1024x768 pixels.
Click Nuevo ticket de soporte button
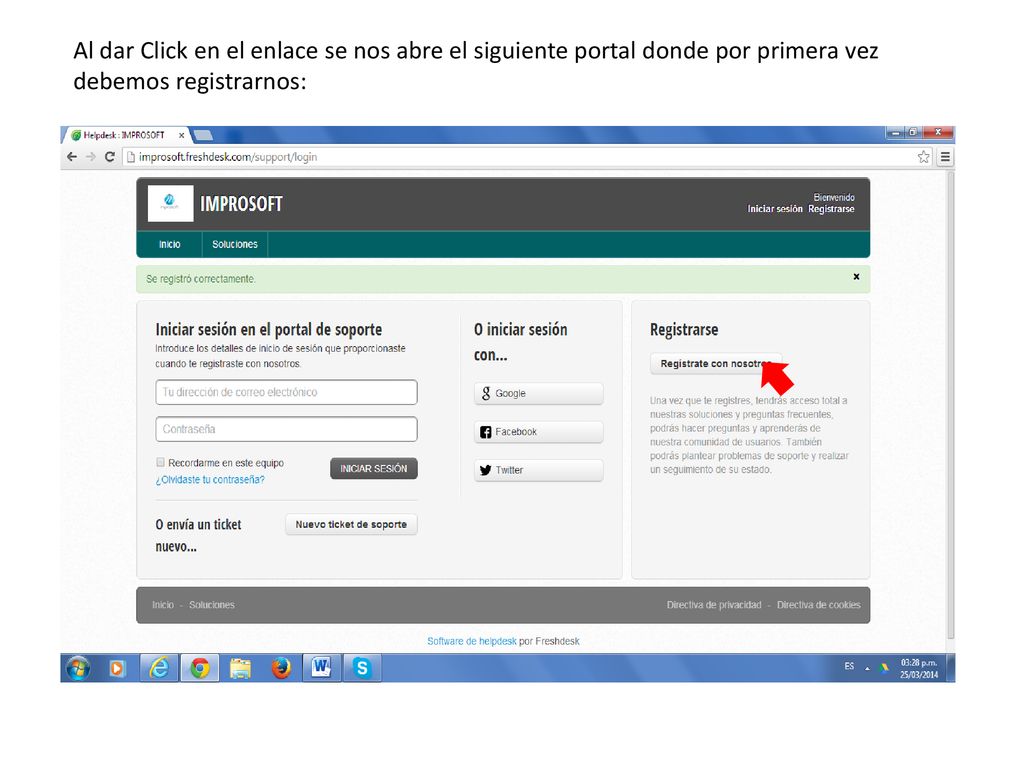351,524
